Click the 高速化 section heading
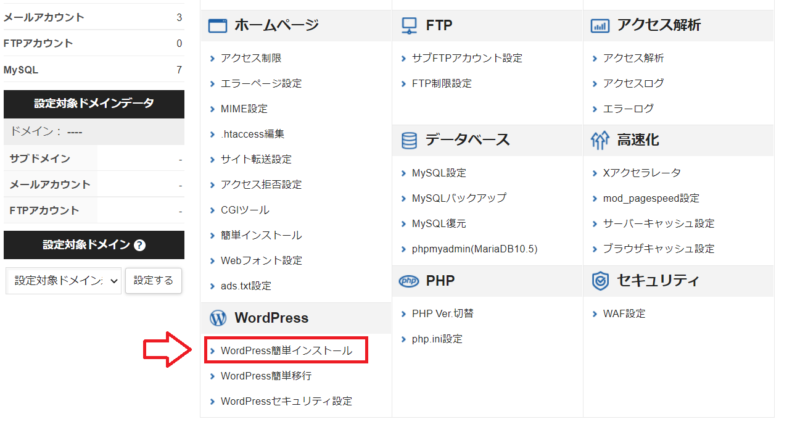 (638, 140)
